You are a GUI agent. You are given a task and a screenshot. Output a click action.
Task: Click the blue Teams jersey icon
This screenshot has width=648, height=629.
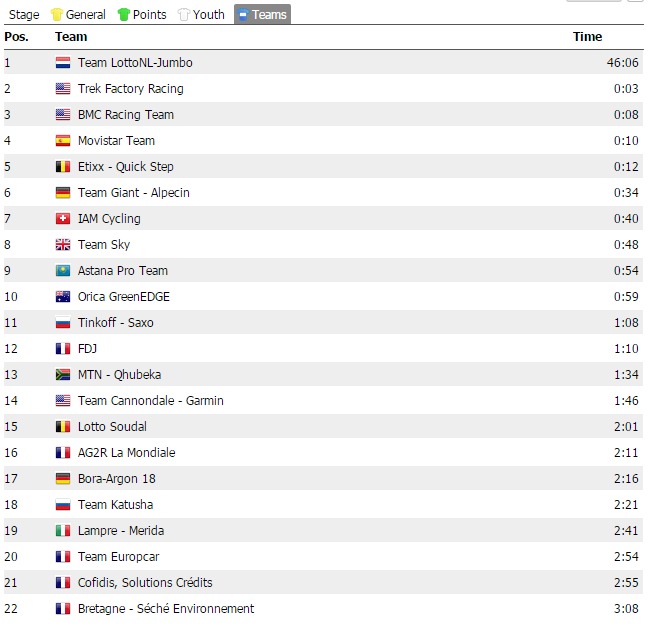[243, 15]
